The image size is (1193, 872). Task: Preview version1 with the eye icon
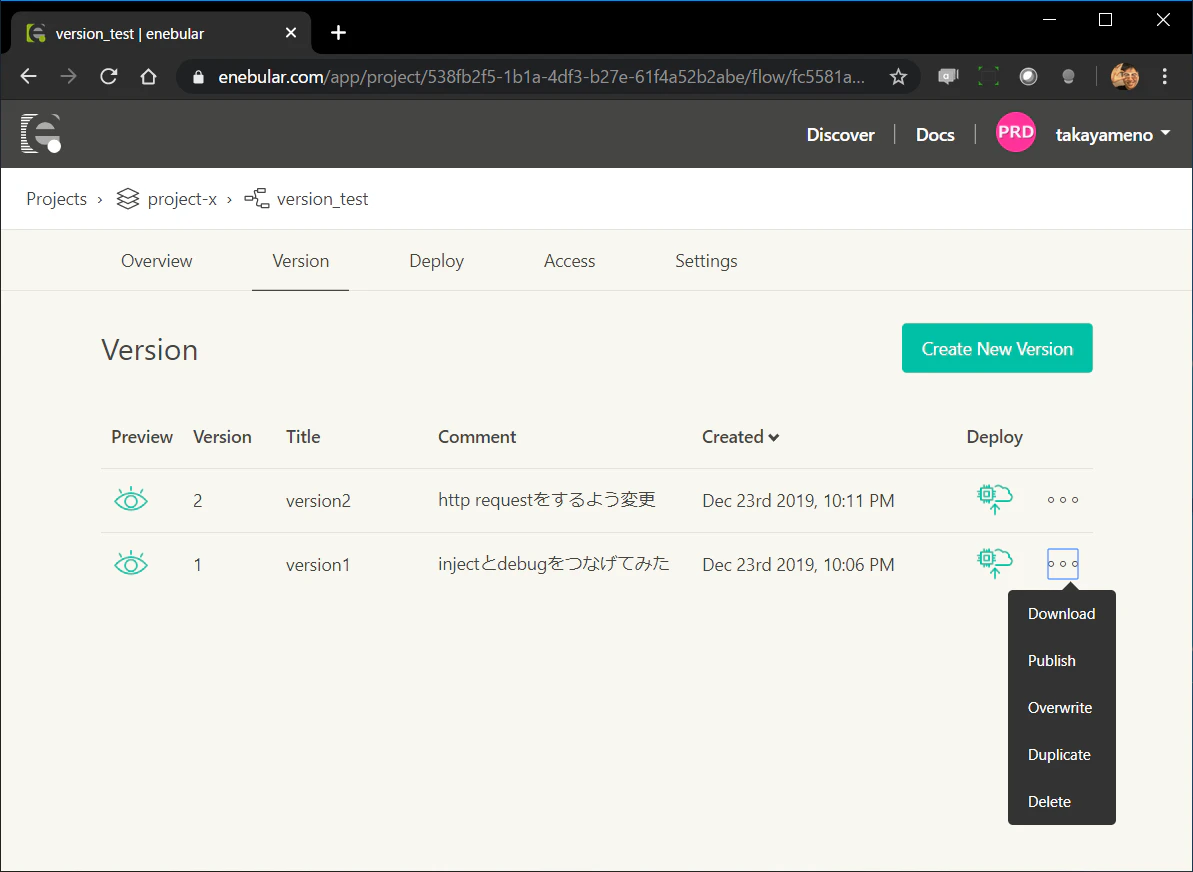(x=131, y=564)
